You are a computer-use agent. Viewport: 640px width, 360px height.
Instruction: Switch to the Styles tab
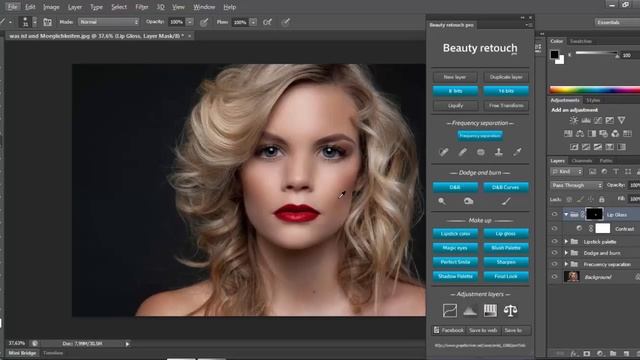pos(593,100)
